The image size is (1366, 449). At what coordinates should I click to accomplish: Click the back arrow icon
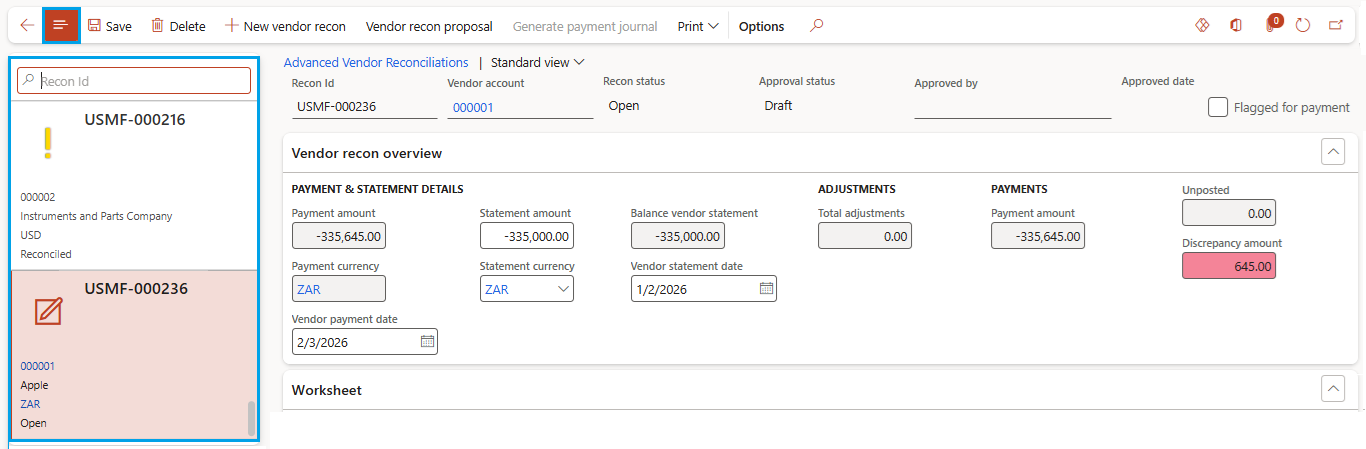coord(27,26)
